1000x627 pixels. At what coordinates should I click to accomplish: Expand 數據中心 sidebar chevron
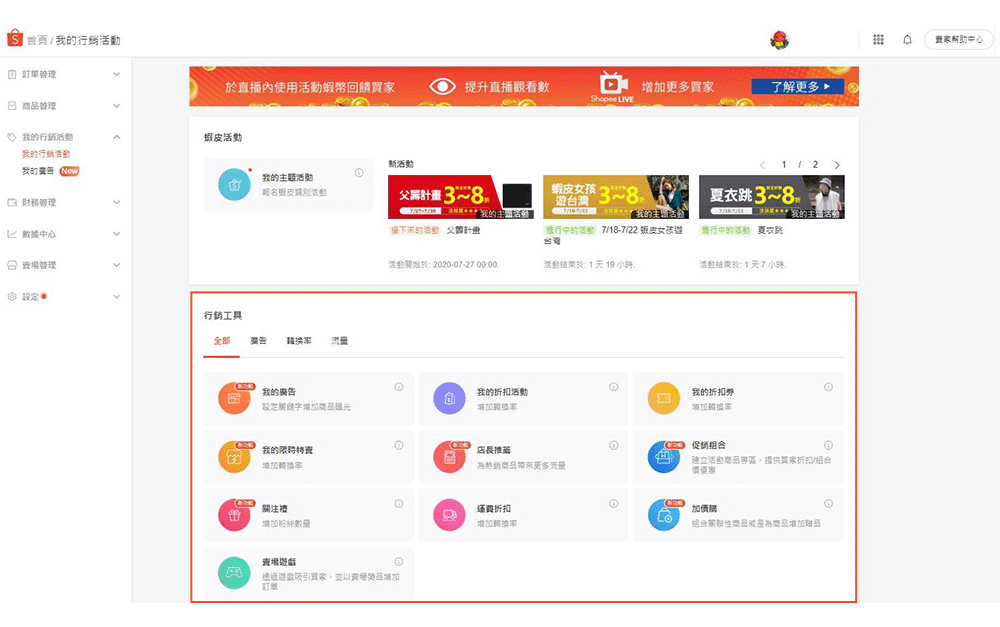[117, 234]
